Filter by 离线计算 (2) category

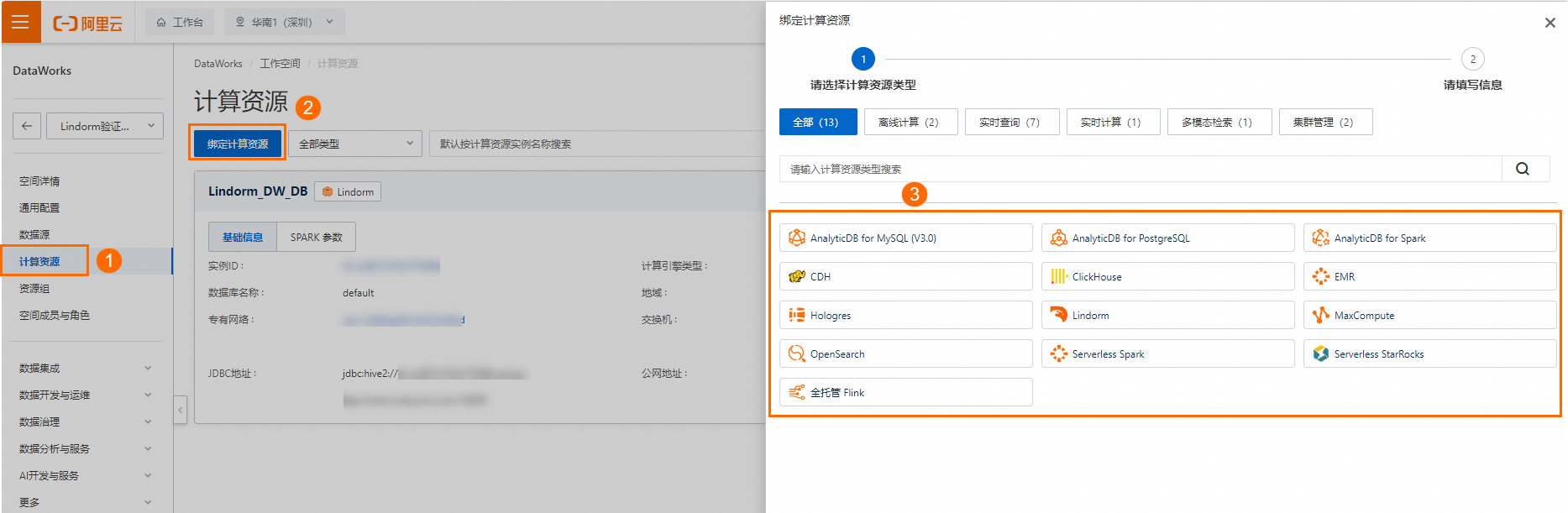coord(911,122)
